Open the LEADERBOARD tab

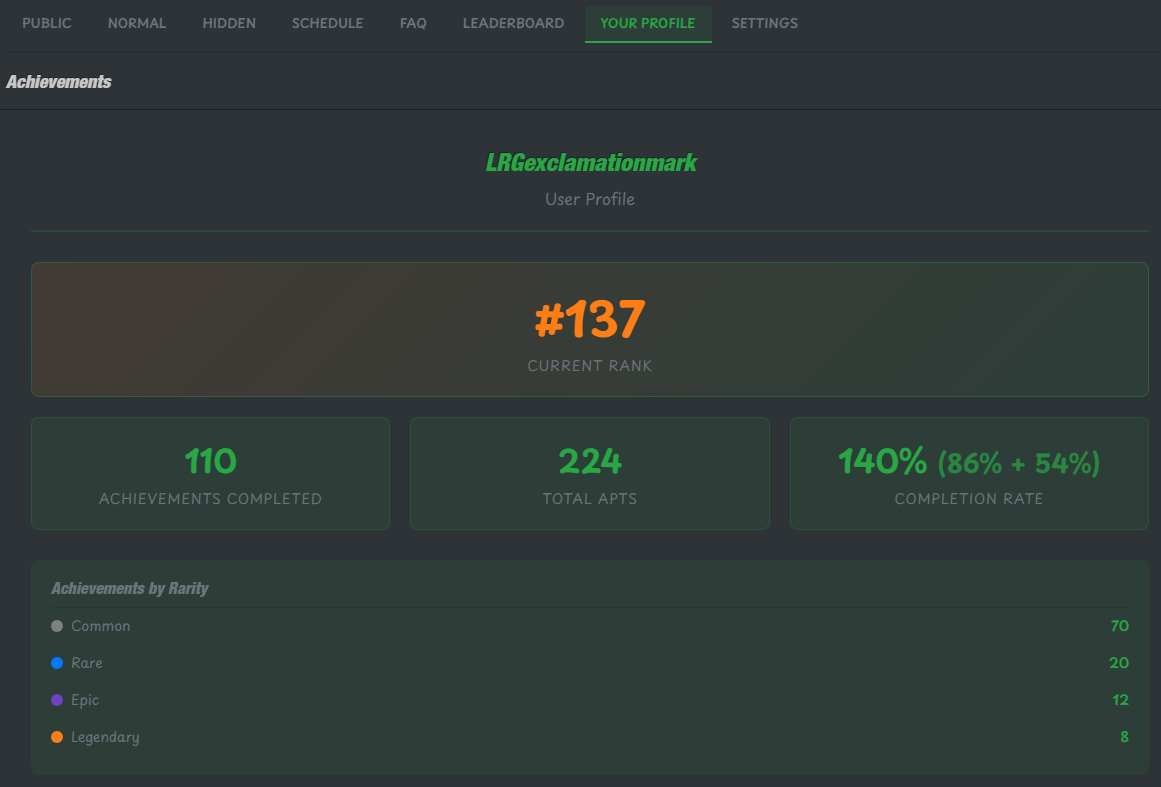click(x=513, y=23)
